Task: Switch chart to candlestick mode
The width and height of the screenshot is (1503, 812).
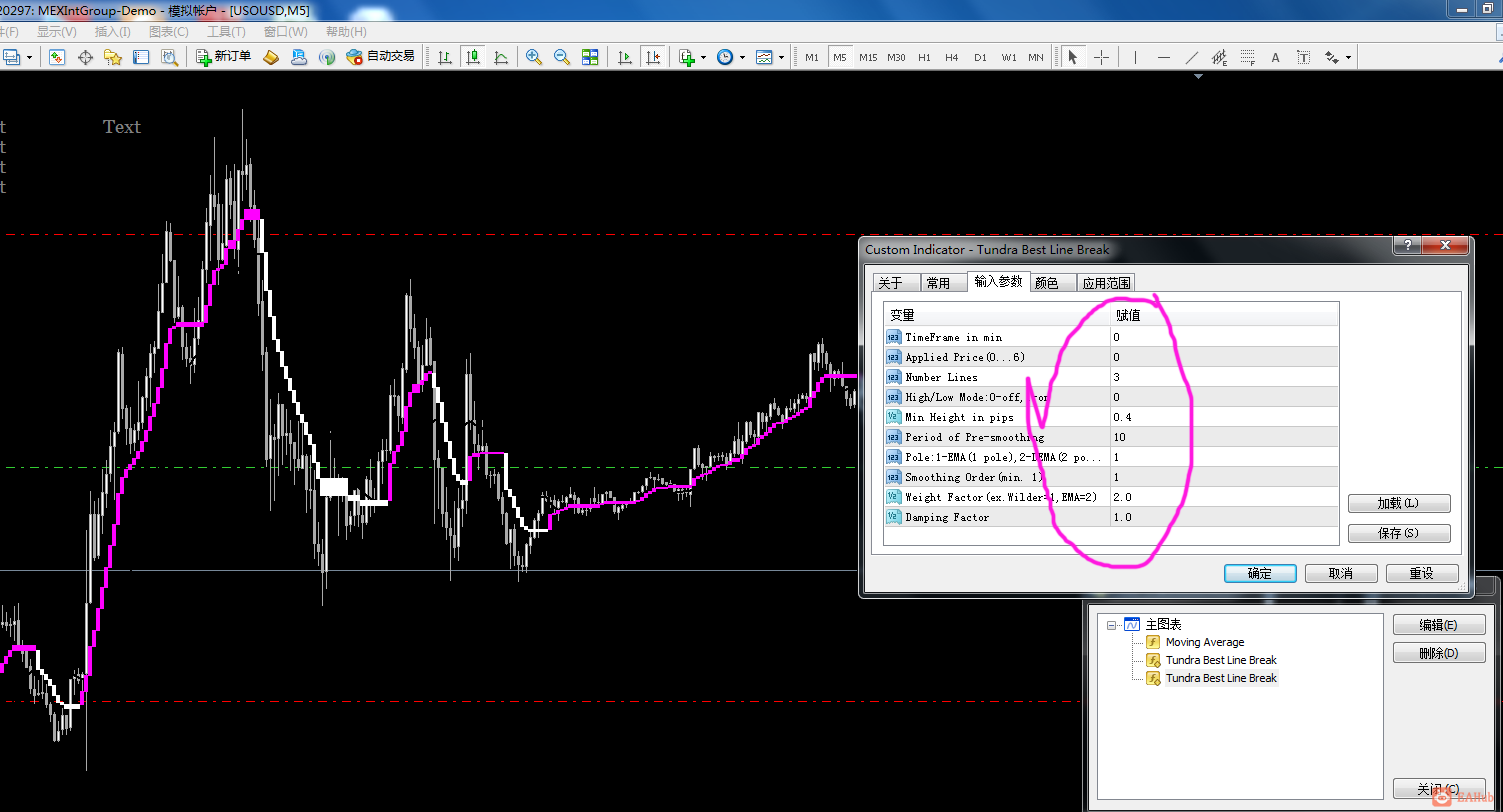Action: click(x=473, y=57)
